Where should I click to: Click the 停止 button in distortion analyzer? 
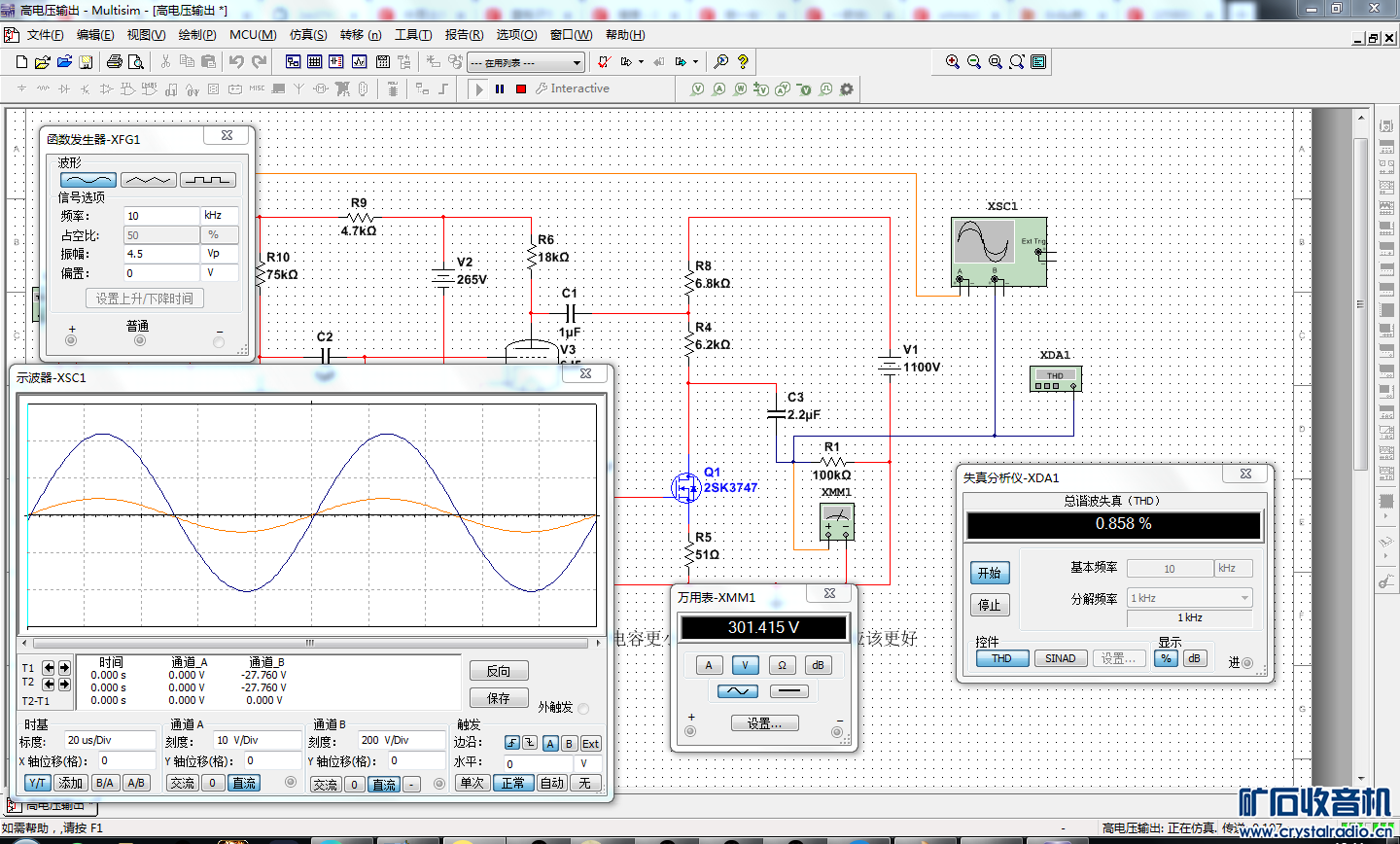point(989,605)
